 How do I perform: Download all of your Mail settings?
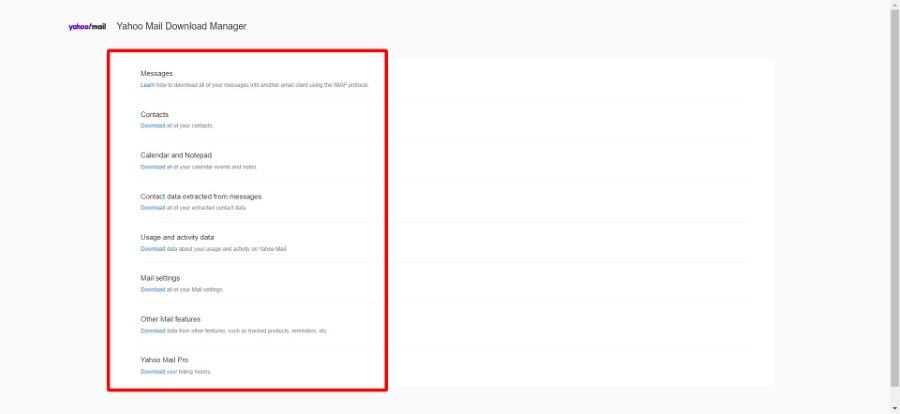click(153, 290)
